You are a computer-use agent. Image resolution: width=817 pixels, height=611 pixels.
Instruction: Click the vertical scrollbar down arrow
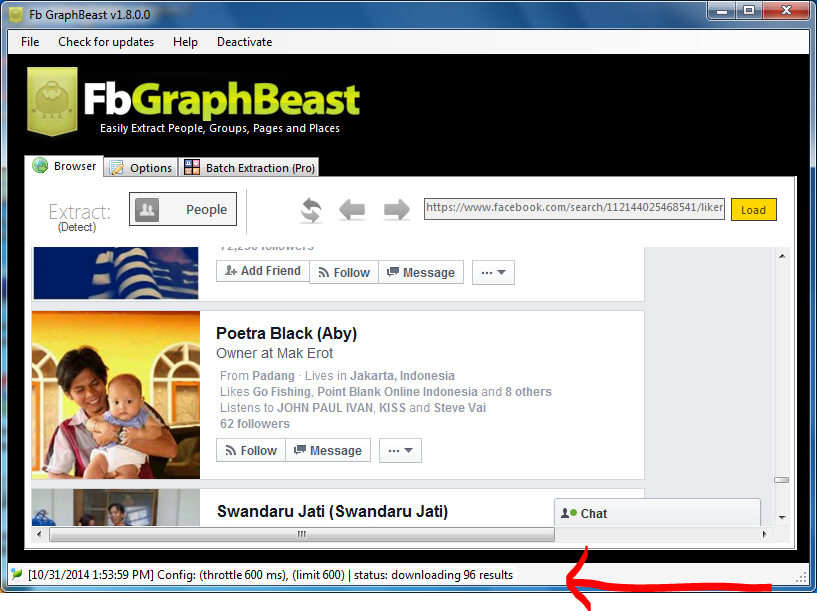[x=782, y=517]
